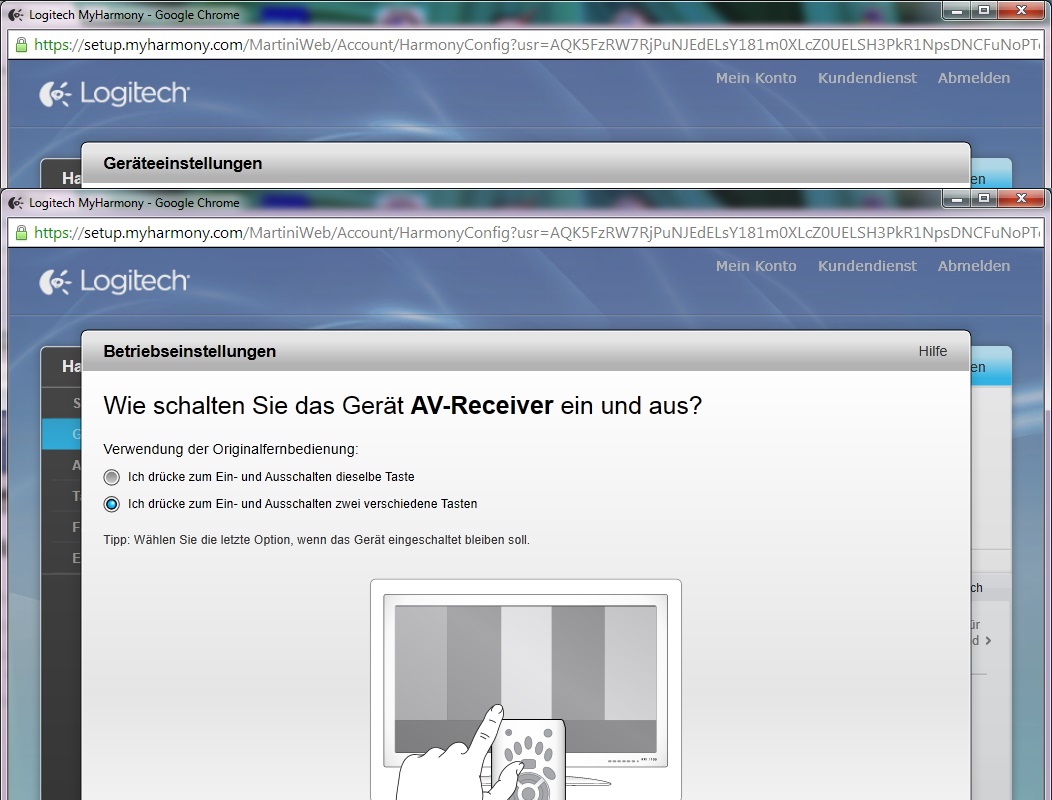This screenshot has height=800, width=1052.
Task: Click the Logitech logo in the Geräteeinstellungen window
Action: (x=114, y=94)
